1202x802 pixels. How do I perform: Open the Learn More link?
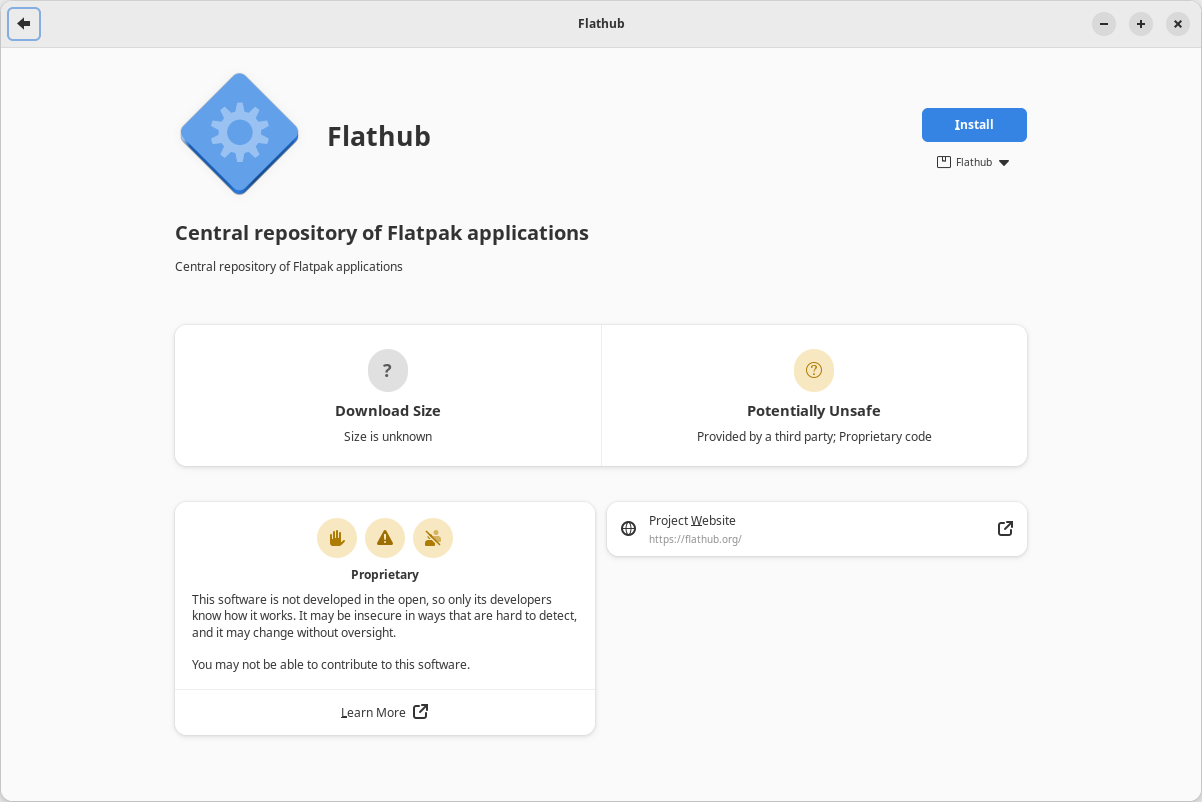(374, 712)
